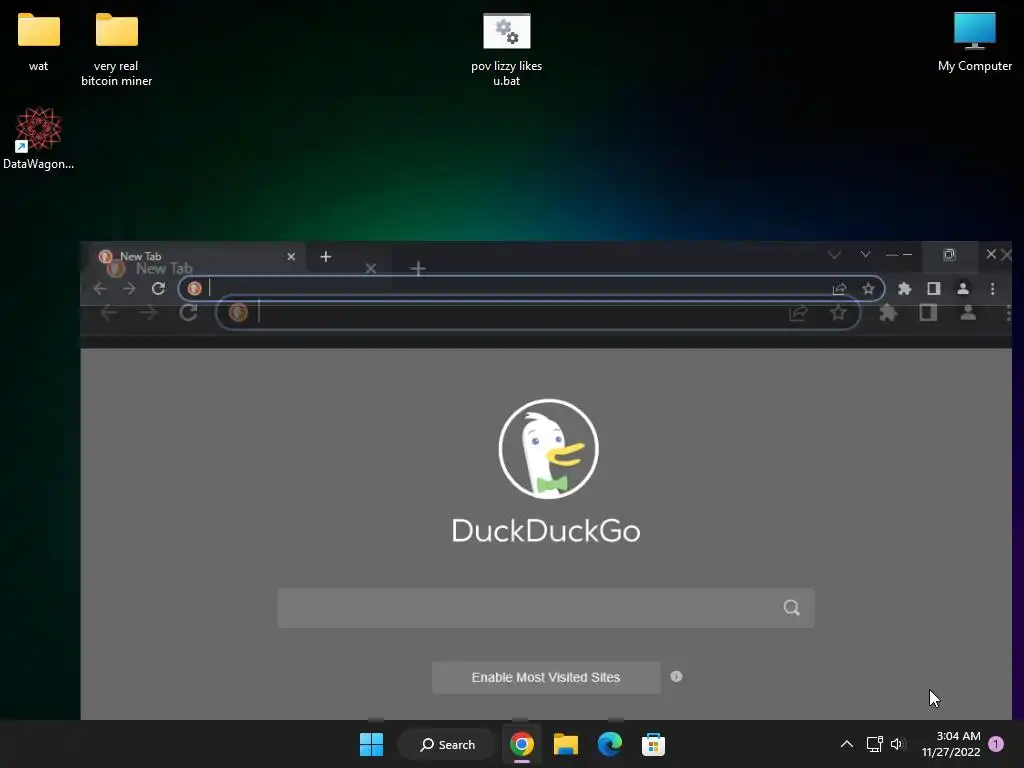
Task: Click the network tray icon
Action: tap(874, 744)
